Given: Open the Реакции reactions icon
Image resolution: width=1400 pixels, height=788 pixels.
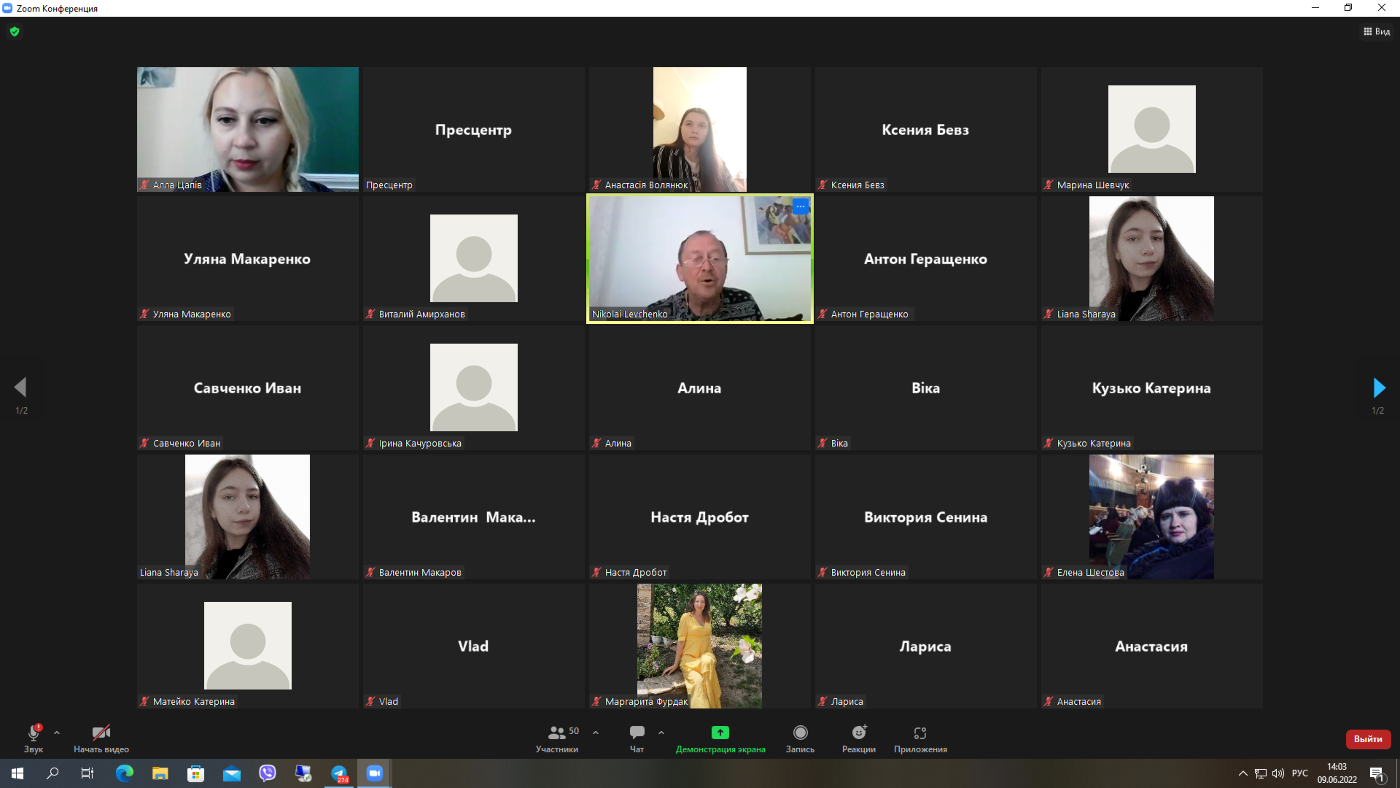Looking at the screenshot, I should [x=859, y=733].
